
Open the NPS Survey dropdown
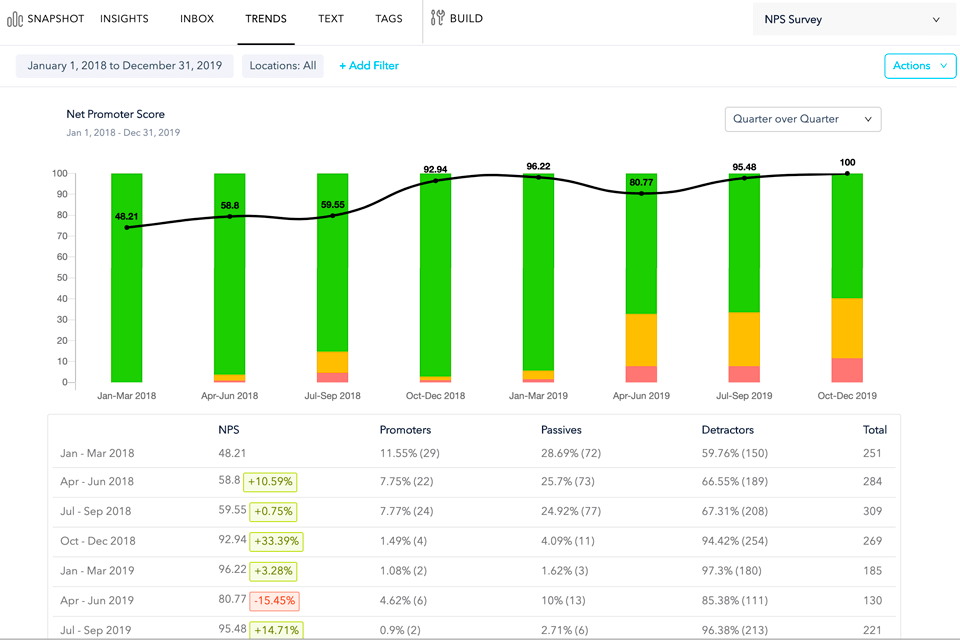851,19
